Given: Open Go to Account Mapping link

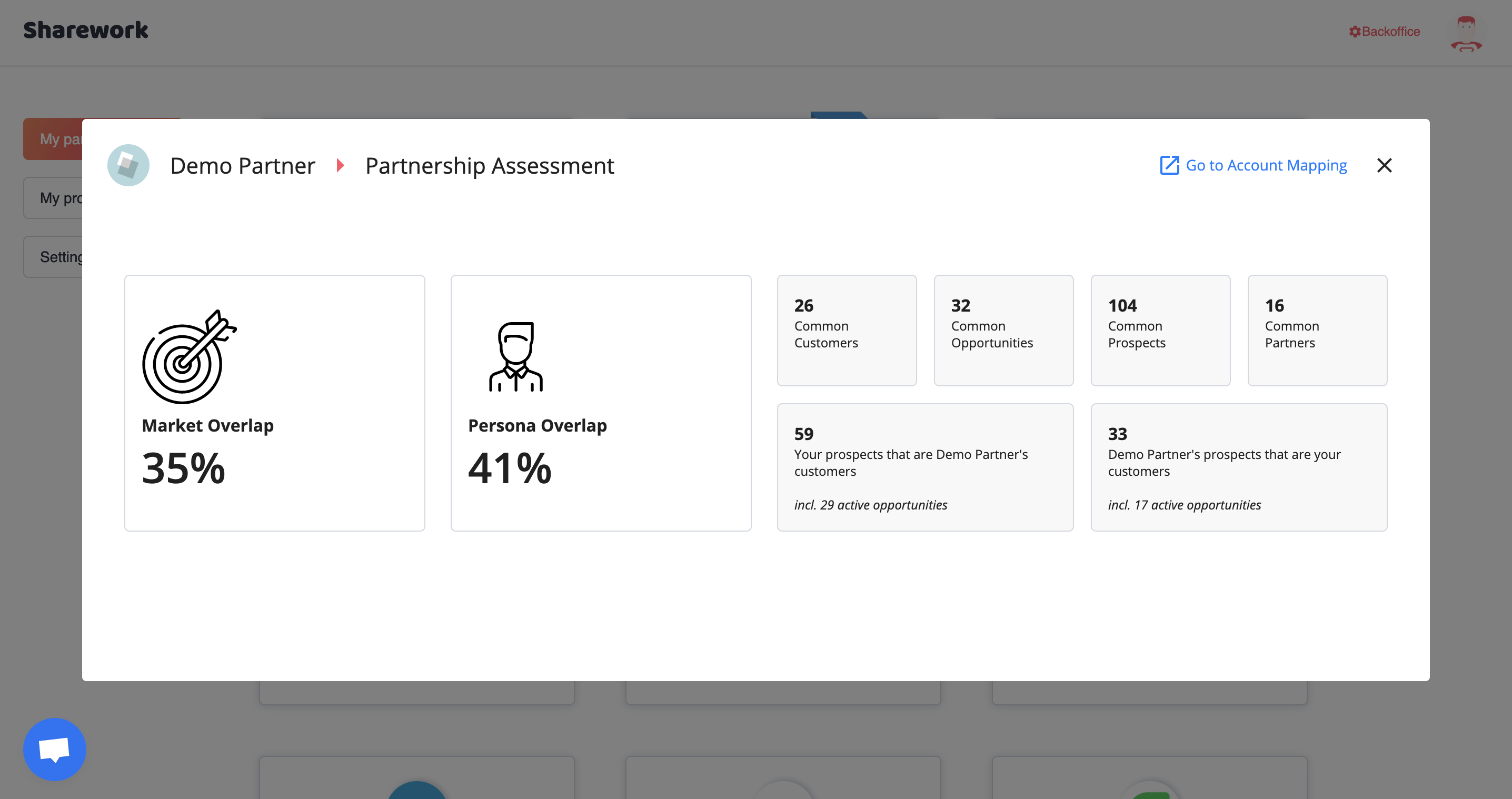Looking at the screenshot, I should 1253,165.
